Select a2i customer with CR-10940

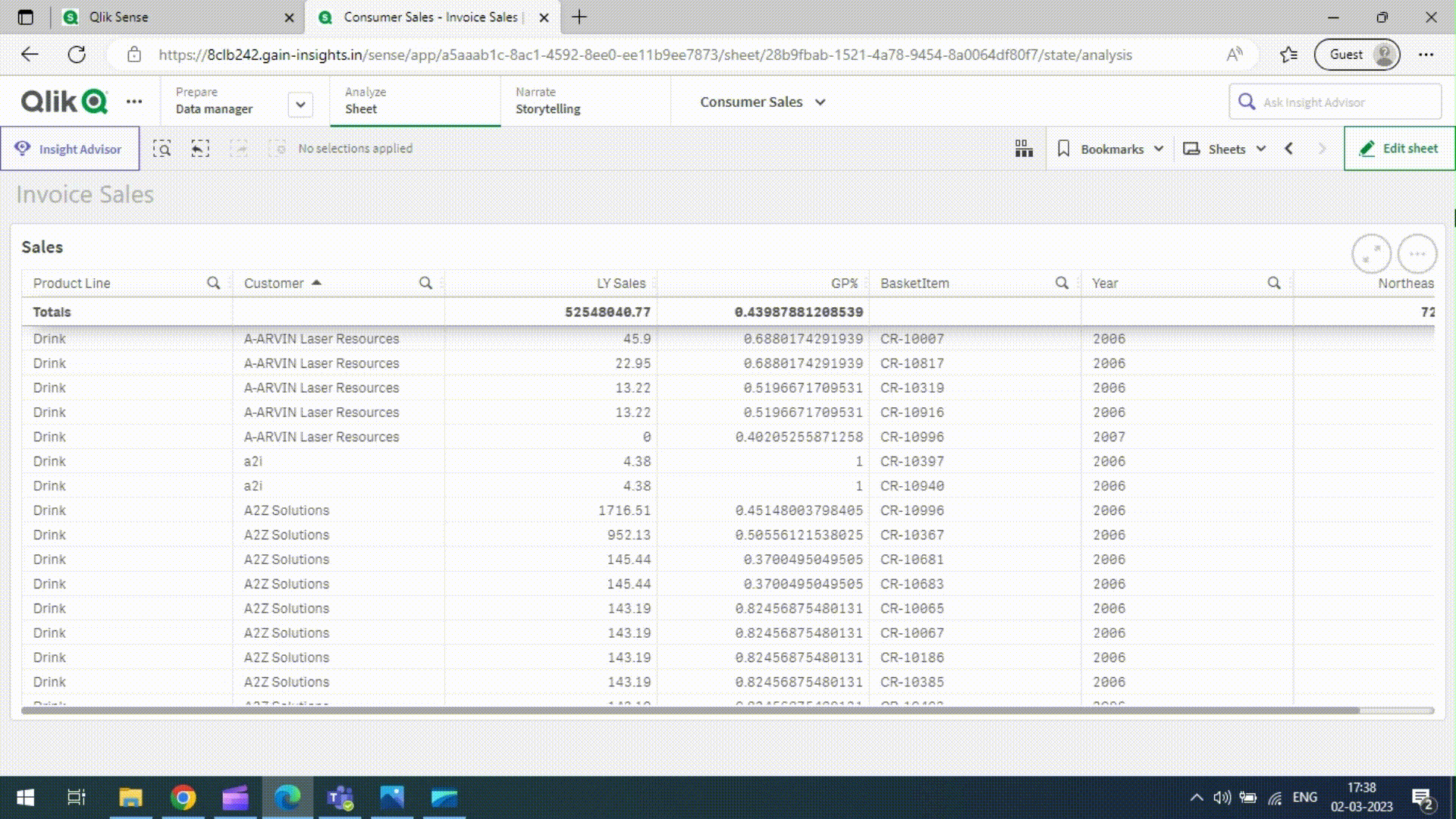pyautogui.click(x=338, y=486)
